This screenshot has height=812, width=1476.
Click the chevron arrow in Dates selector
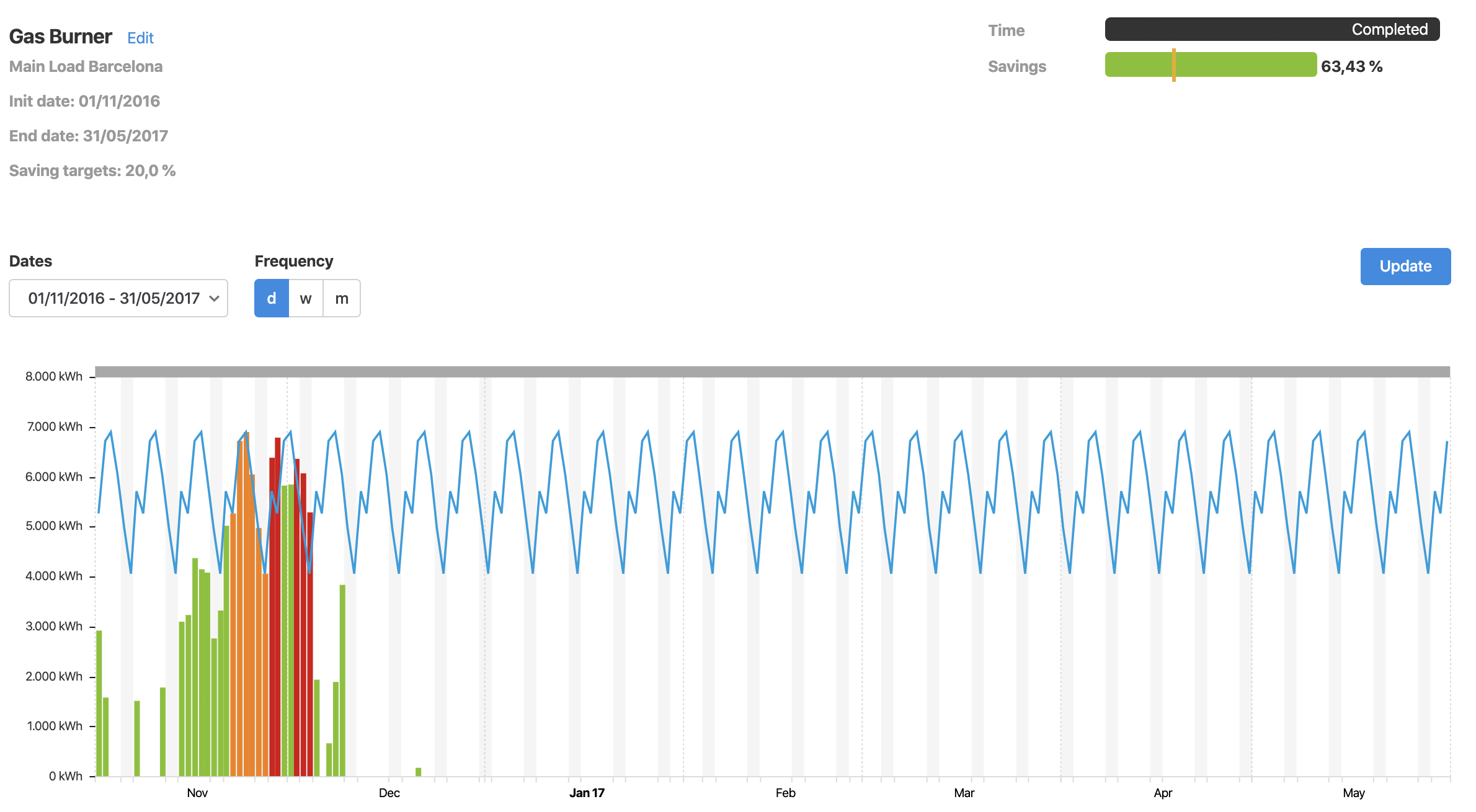(214, 298)
